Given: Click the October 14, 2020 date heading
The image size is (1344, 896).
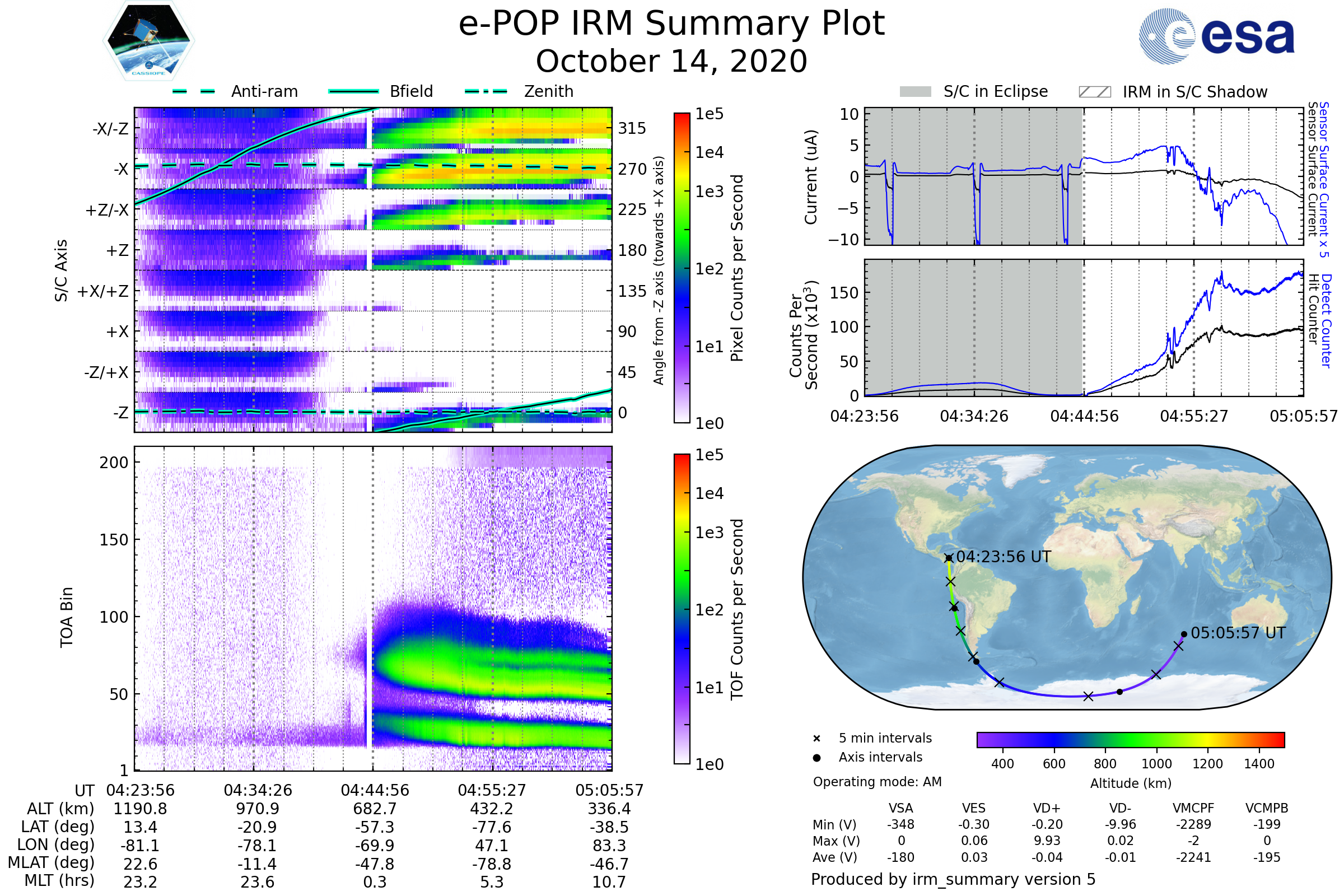Looking at the screenshot, I should (x=671, y=62).
